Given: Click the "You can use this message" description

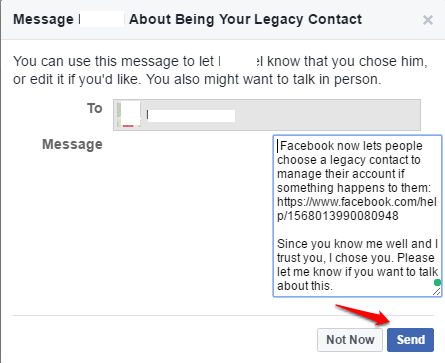Looking at the screenshot, I should pos(220,70).
